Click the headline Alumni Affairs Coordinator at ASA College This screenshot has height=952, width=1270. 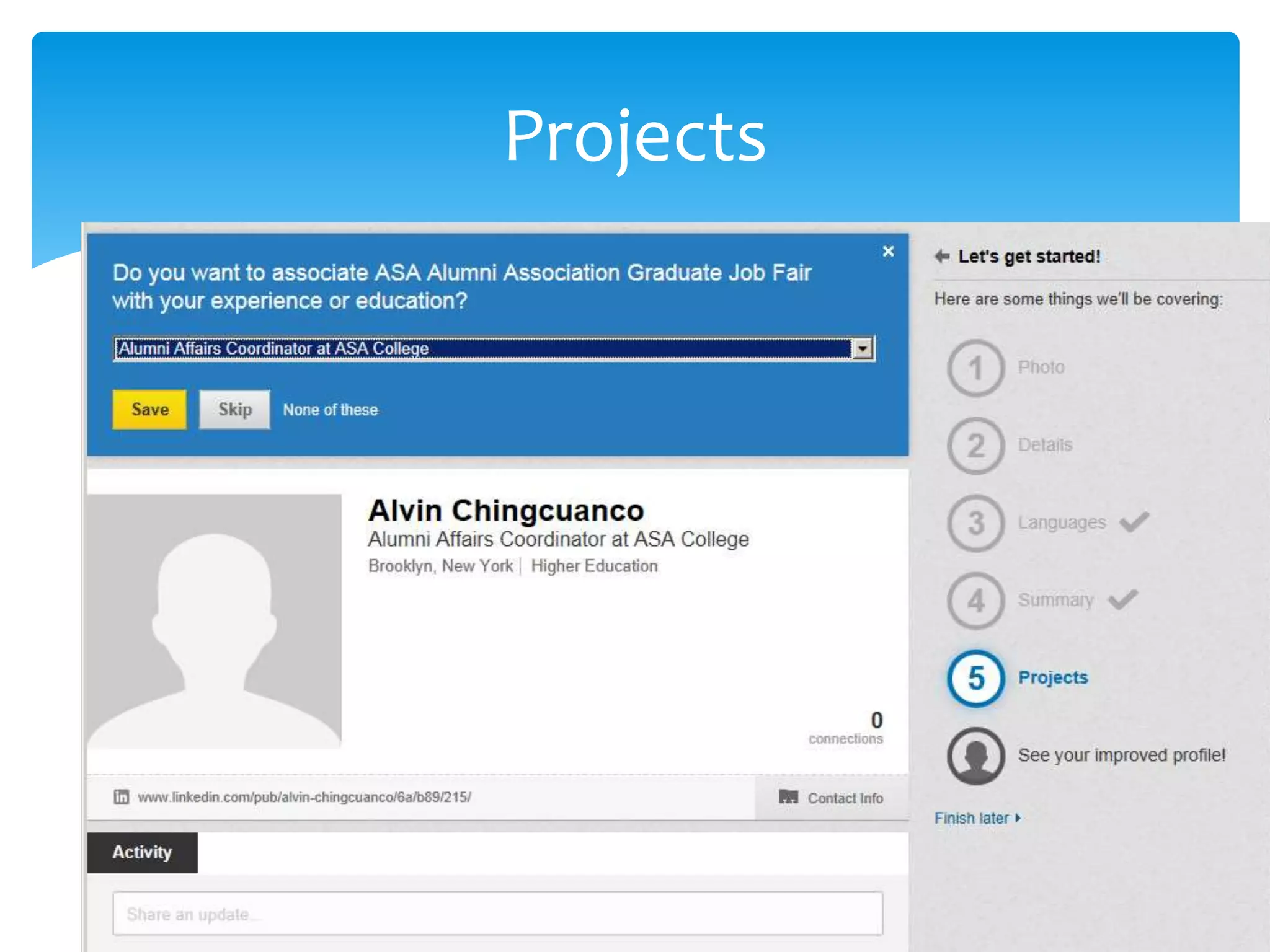tap(558, 539)
